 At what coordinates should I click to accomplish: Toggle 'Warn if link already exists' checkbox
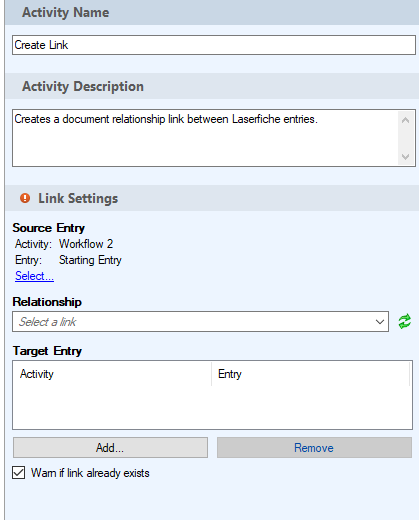(x=19, y=473)
